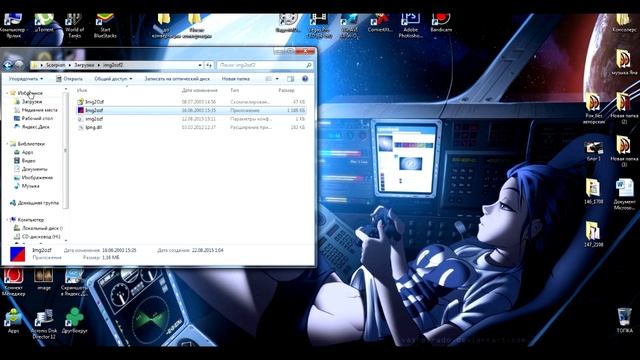Click the Загрузки breadcrumb in address bar

84,65
